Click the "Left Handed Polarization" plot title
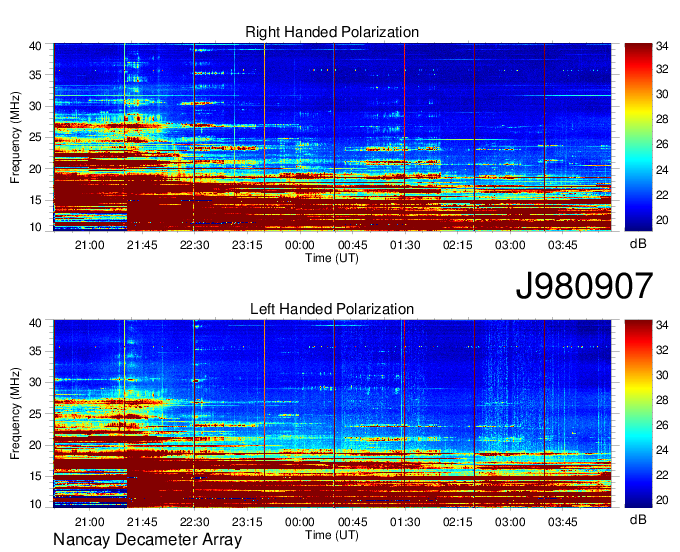This screenshot has height=552, width=680. (x=332, y=309)
